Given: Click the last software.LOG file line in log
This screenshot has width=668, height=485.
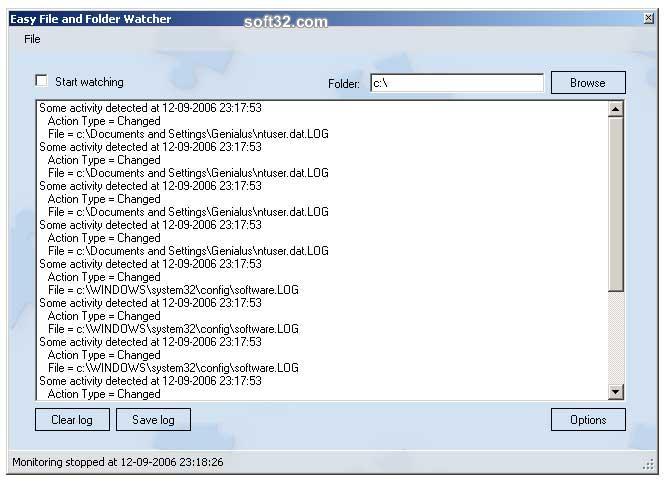Looking at the screenshot, I should (x=173, y=368).
